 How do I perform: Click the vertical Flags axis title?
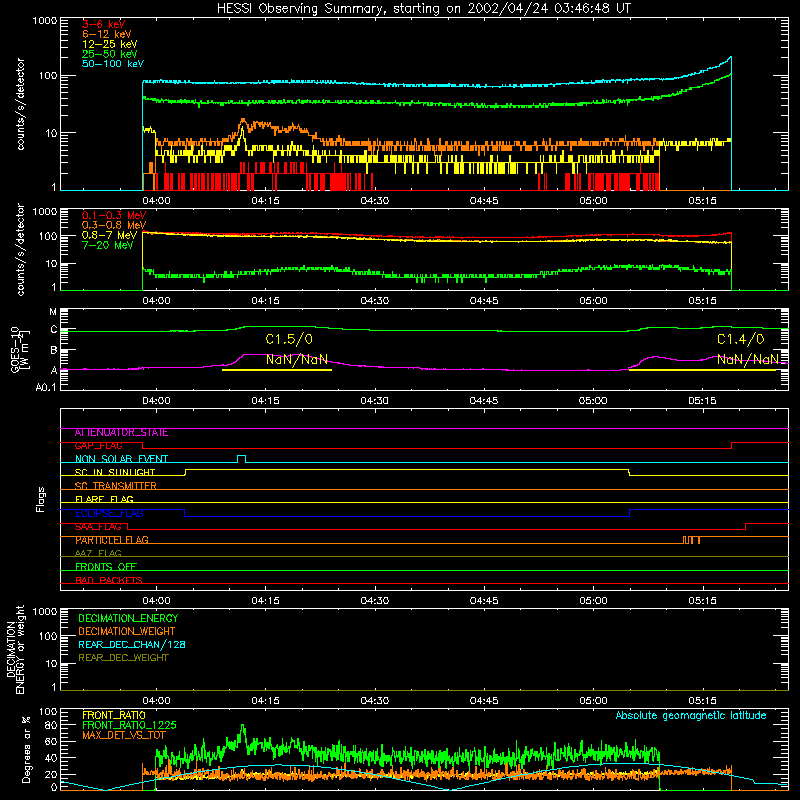(41, 499)
